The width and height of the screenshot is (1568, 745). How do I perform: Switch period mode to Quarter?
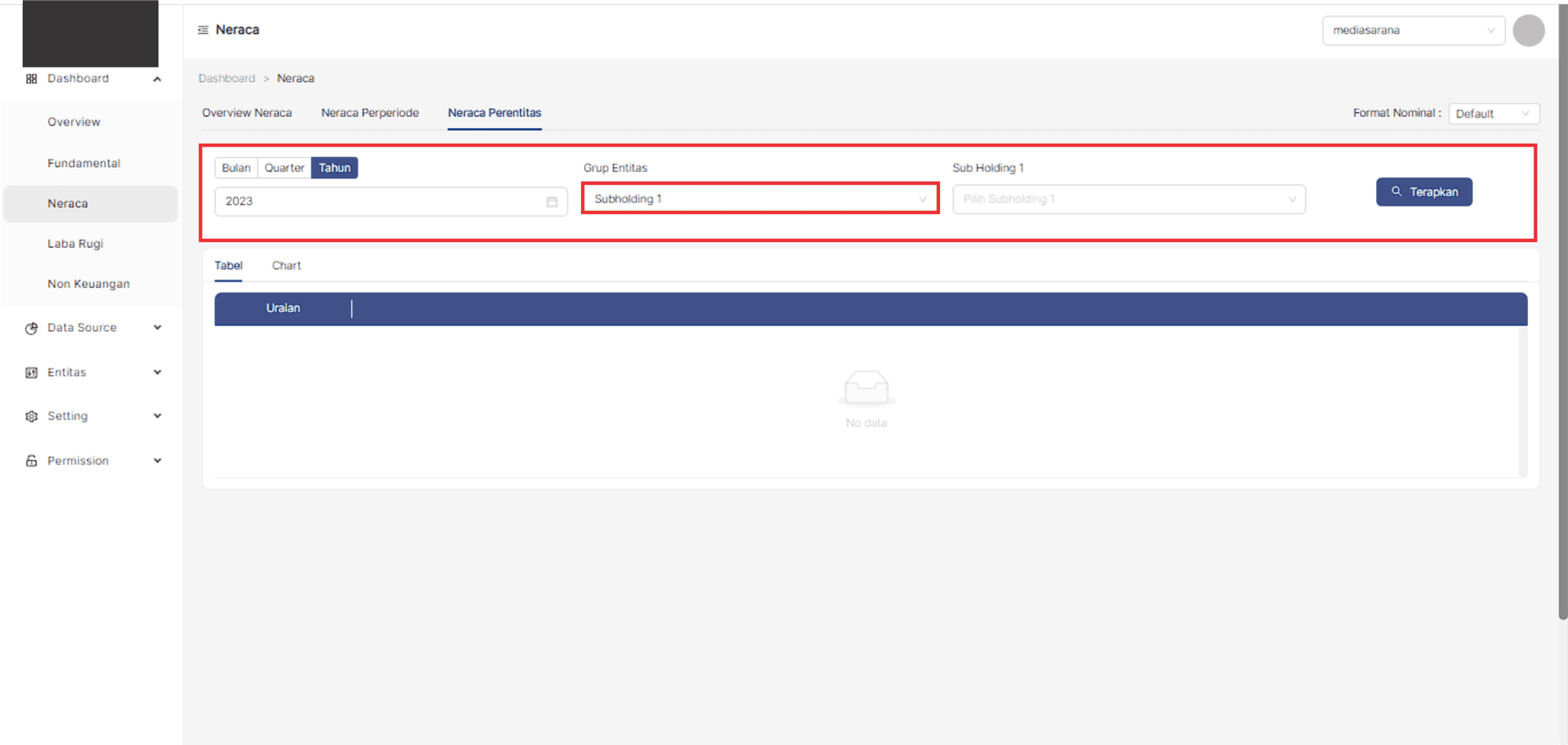coord(284,168)
